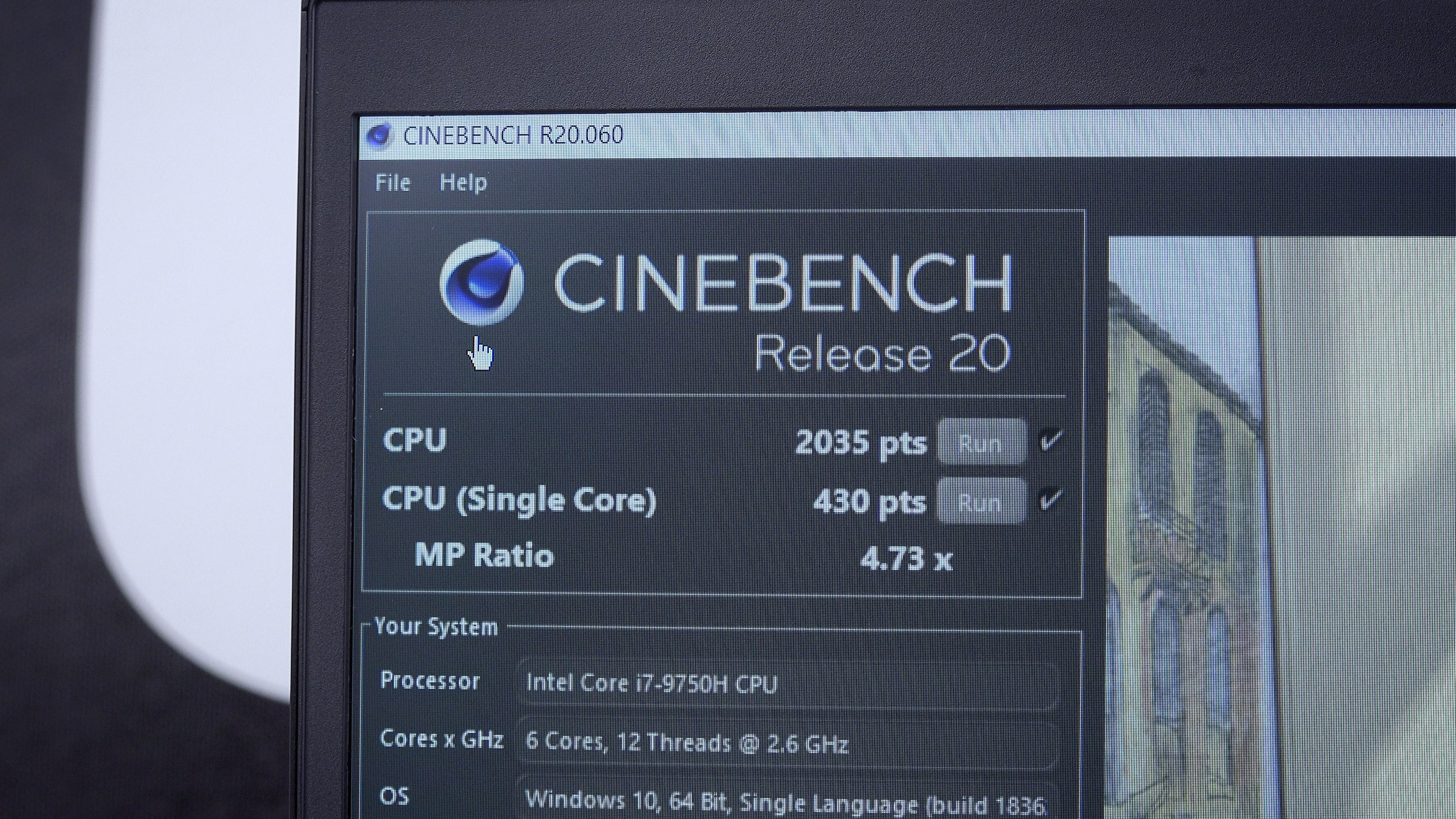Open the Help menu

463,182
